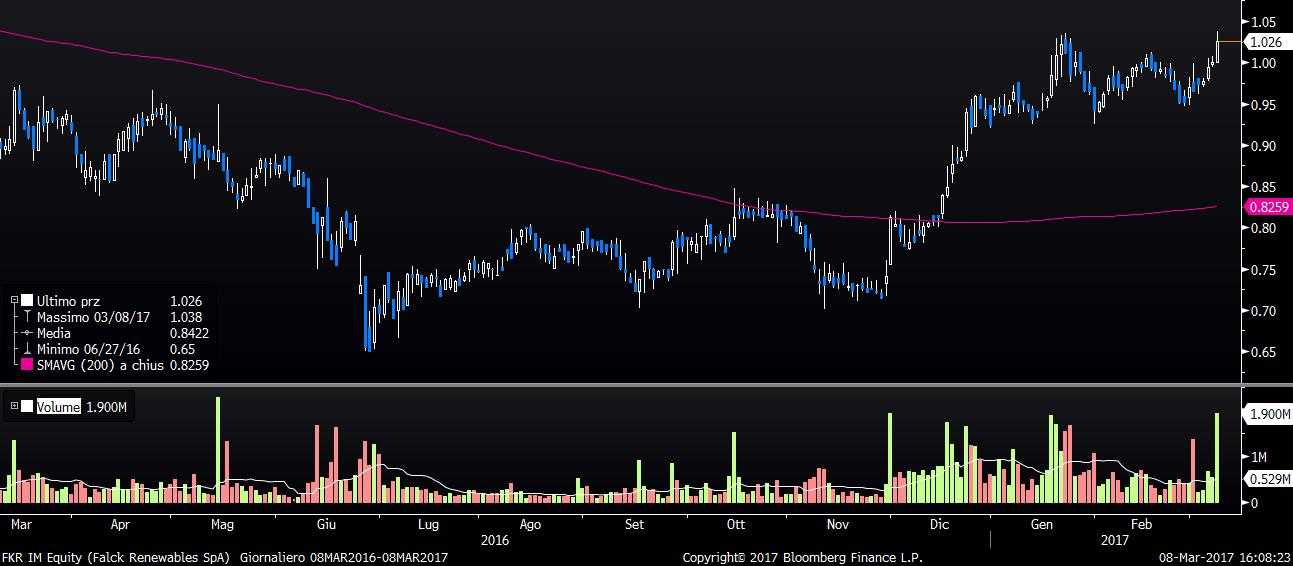Click the 2016 year label
Screen dimensions: 1293x566
coord(496,539)
